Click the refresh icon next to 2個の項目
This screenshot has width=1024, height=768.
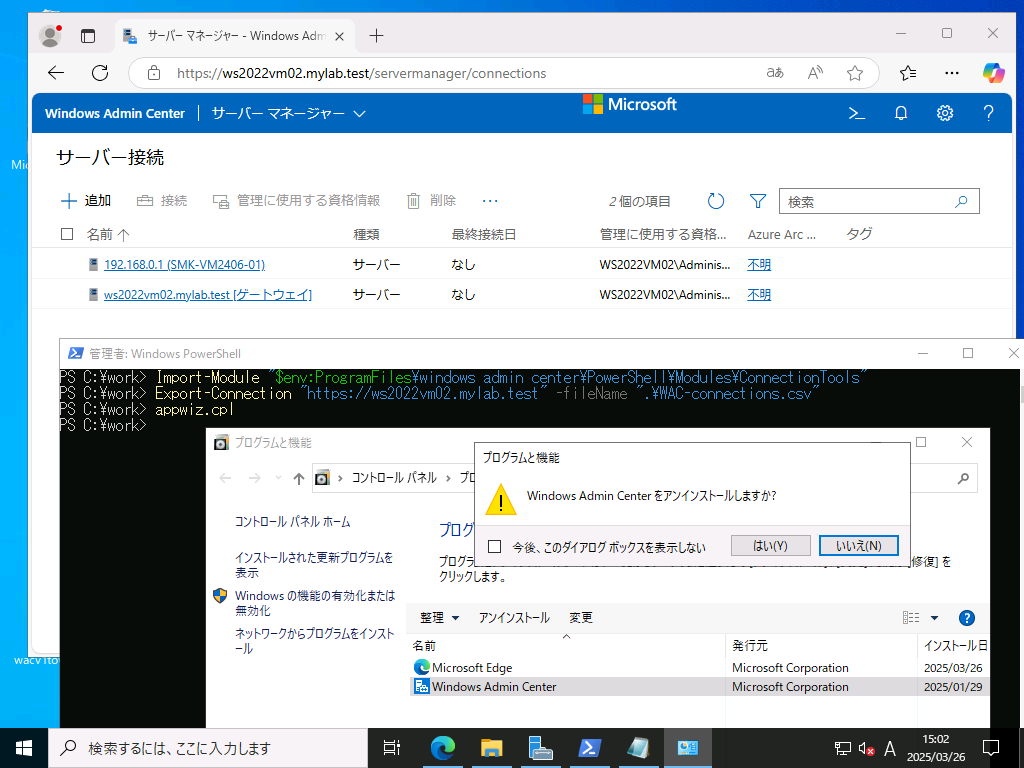(716, 201)
